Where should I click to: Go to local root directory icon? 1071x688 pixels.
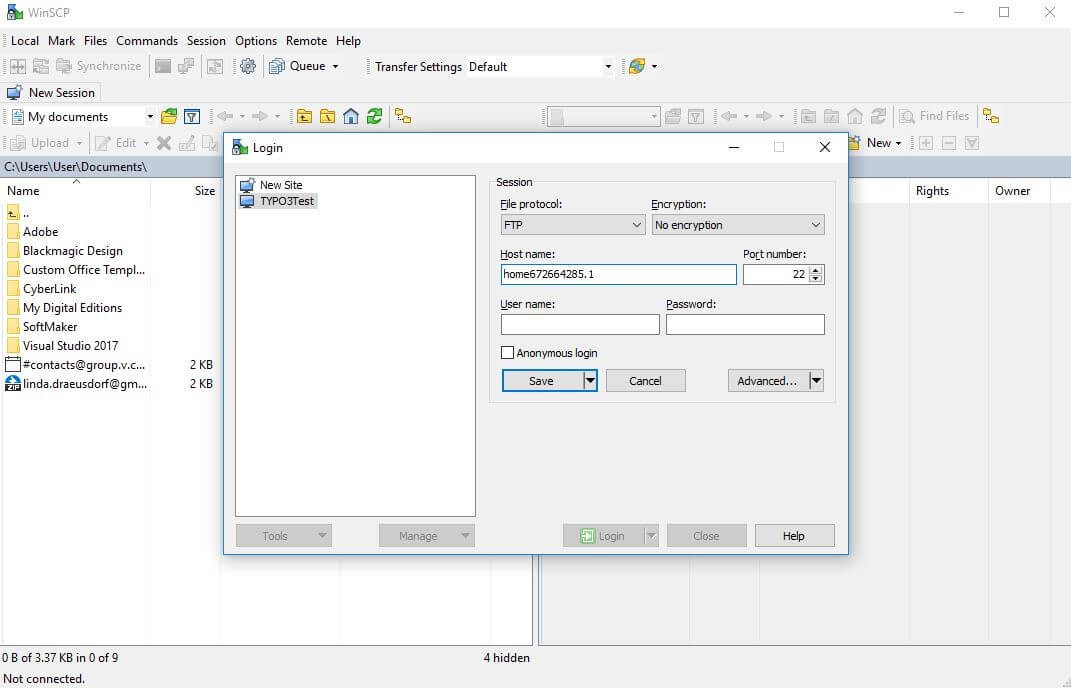(x=327, y=117)
